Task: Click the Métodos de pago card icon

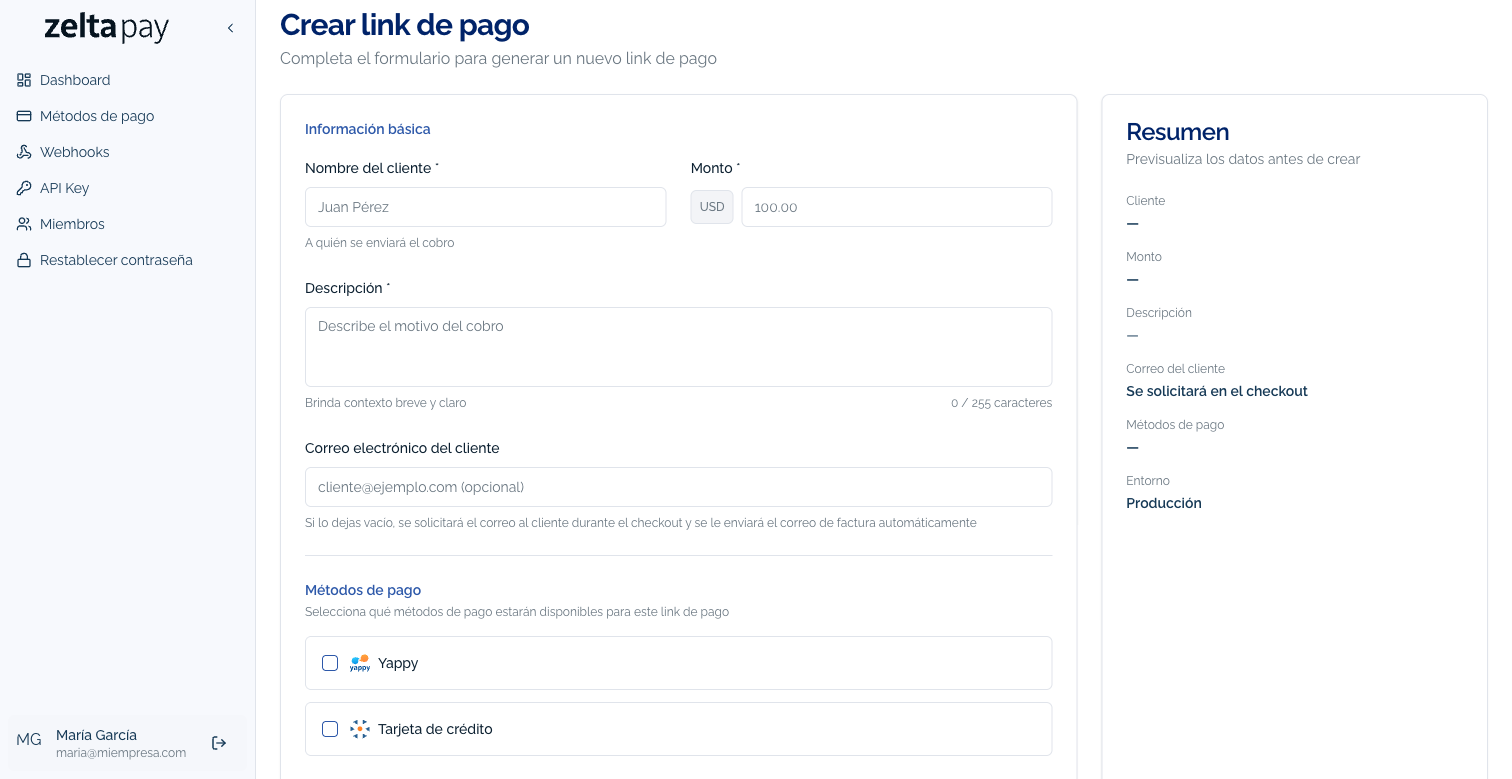Action: (x=23, y=116)
